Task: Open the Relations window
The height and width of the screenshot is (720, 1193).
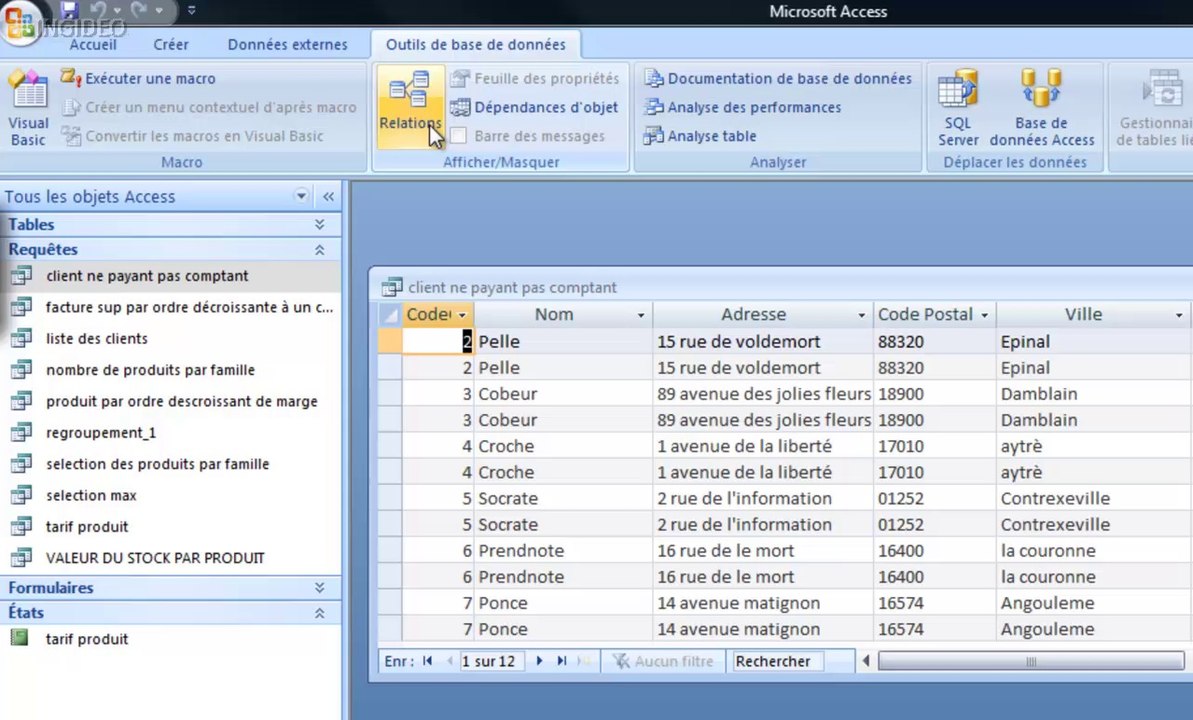Action: coord(410,107)
